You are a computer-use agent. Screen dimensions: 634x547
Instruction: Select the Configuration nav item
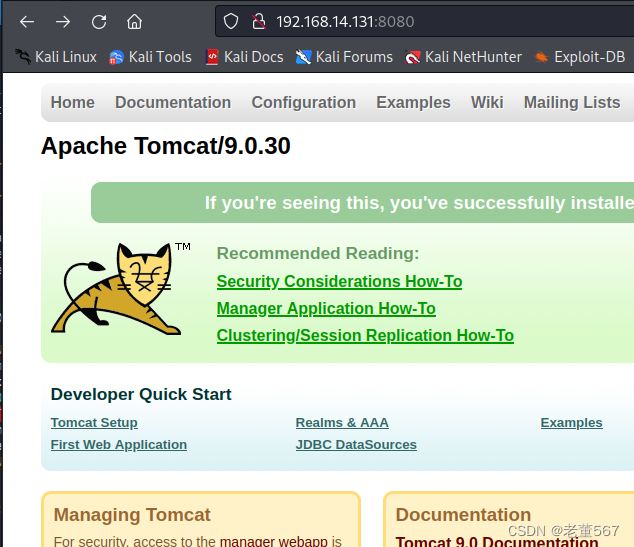tap(304, 103)
